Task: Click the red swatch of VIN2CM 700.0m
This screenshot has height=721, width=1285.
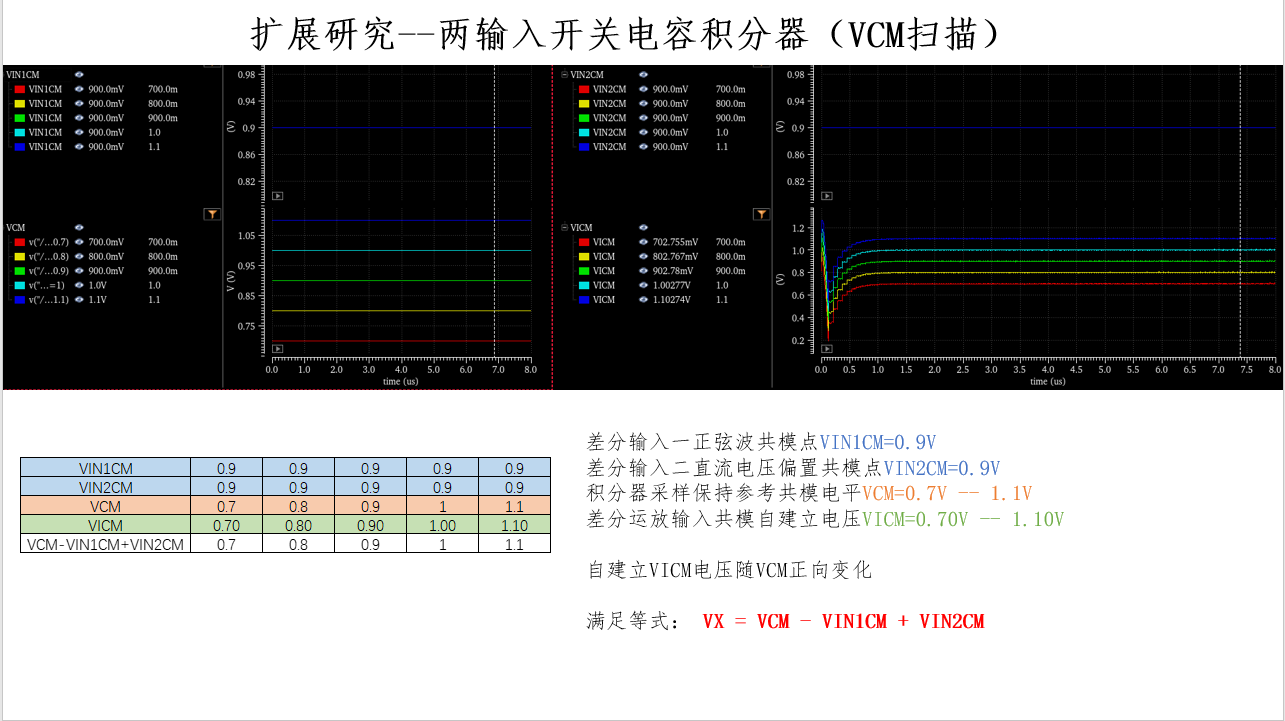Action: (x=584, y=89)
